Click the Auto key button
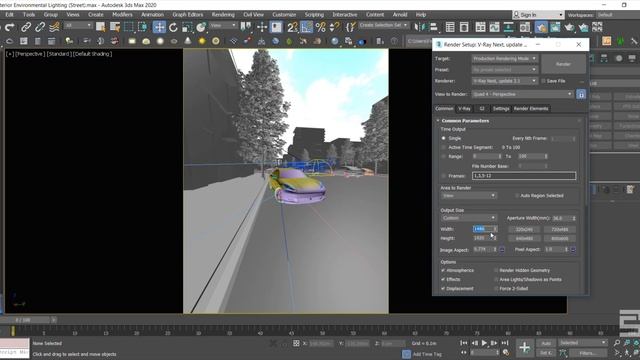Image resolution: width=640 pixels, height=360 pixels. (546, 343)
